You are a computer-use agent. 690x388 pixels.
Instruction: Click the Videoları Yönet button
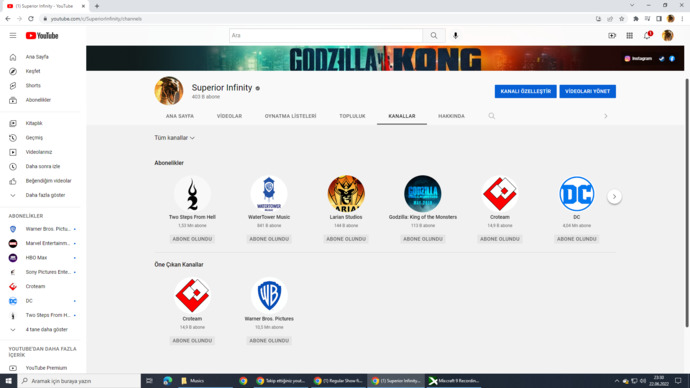pos(587,92)
